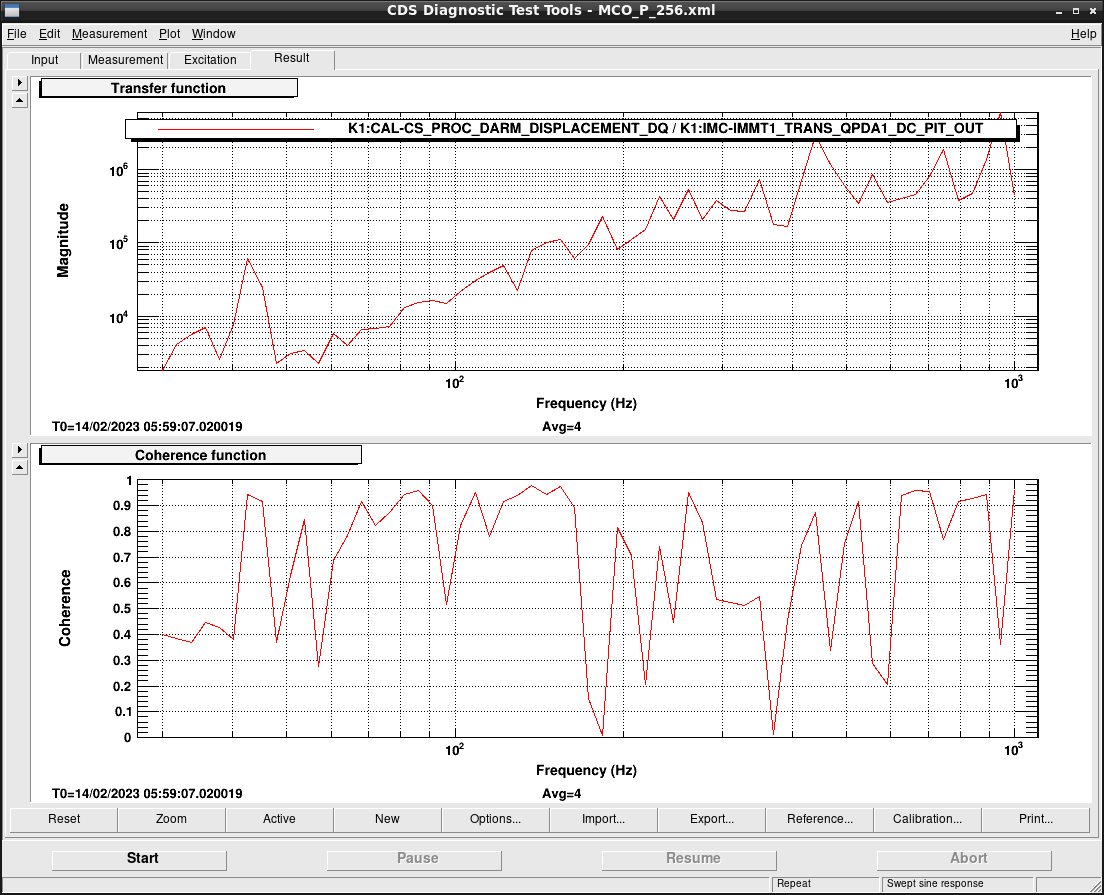Click the New button
This screenshot has width=1104, height=895.
(x=387, y=819)
